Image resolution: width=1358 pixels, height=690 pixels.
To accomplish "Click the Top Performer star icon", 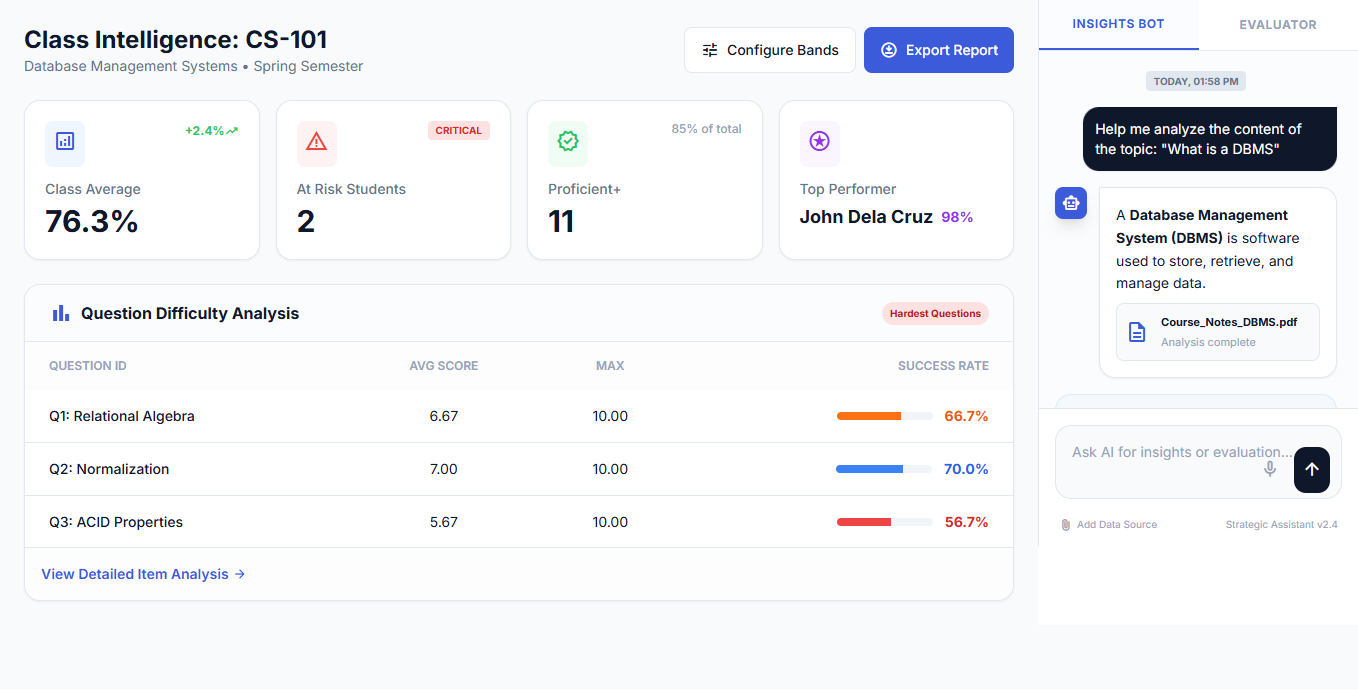I will [x=819, y=142].
